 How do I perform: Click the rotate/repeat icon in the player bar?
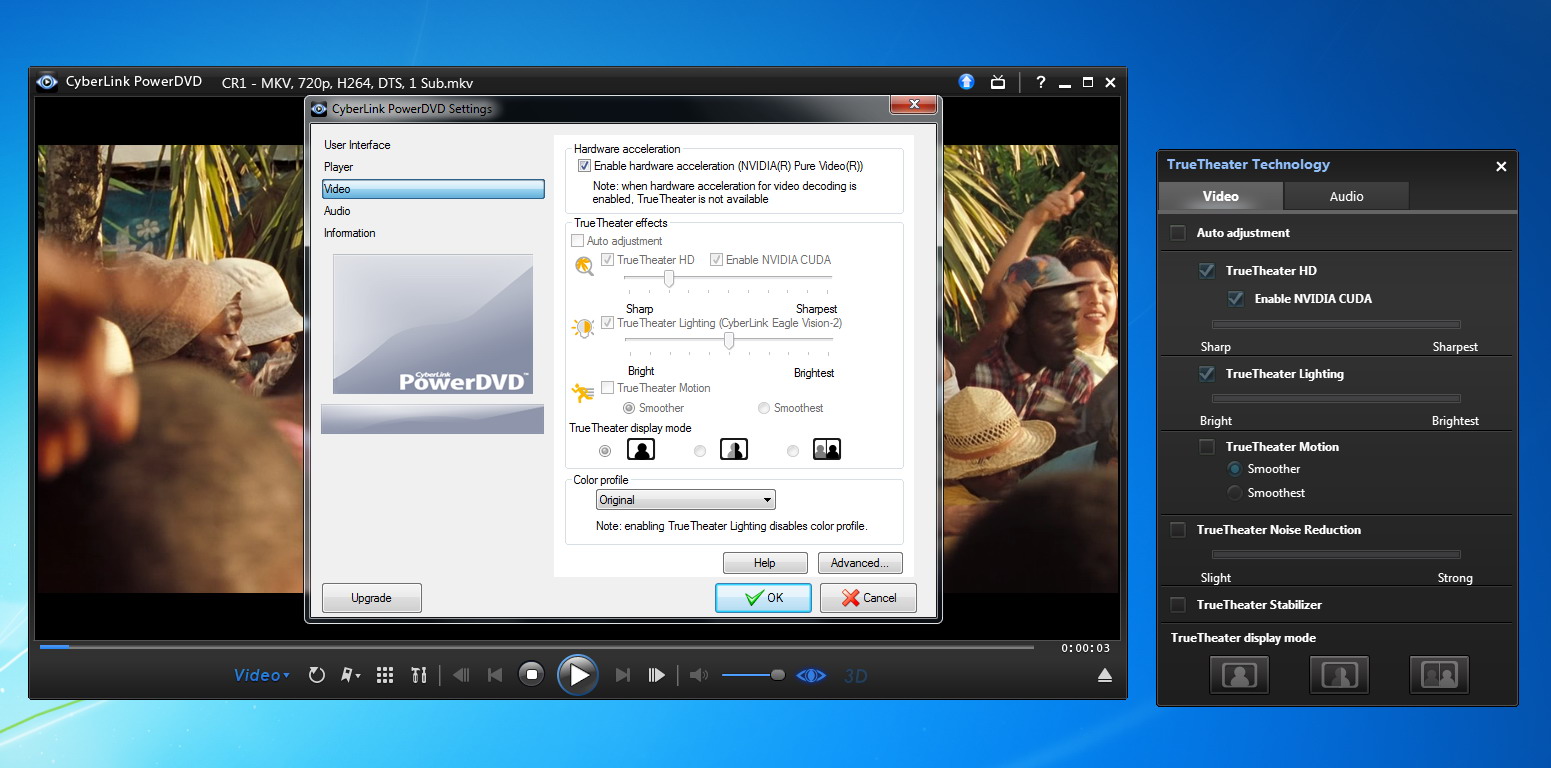coord(317,675)
